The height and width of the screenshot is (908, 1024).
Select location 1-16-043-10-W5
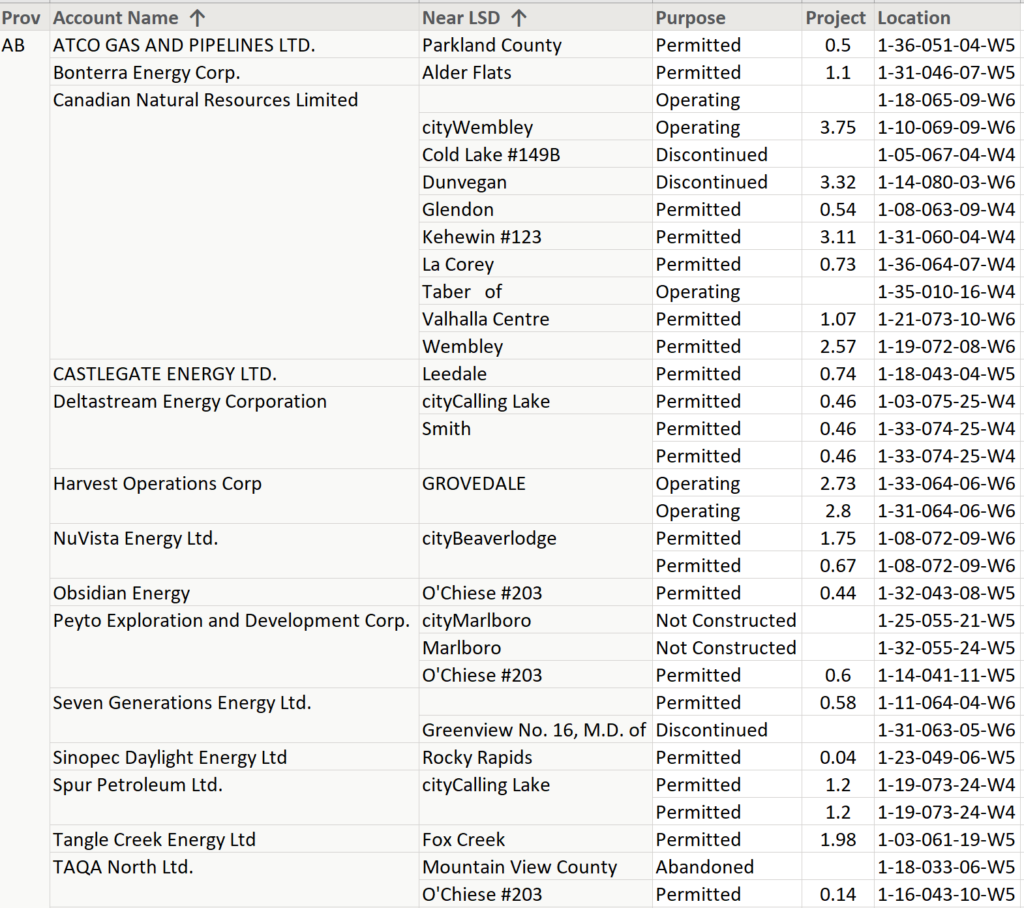(x=946, y=895)
